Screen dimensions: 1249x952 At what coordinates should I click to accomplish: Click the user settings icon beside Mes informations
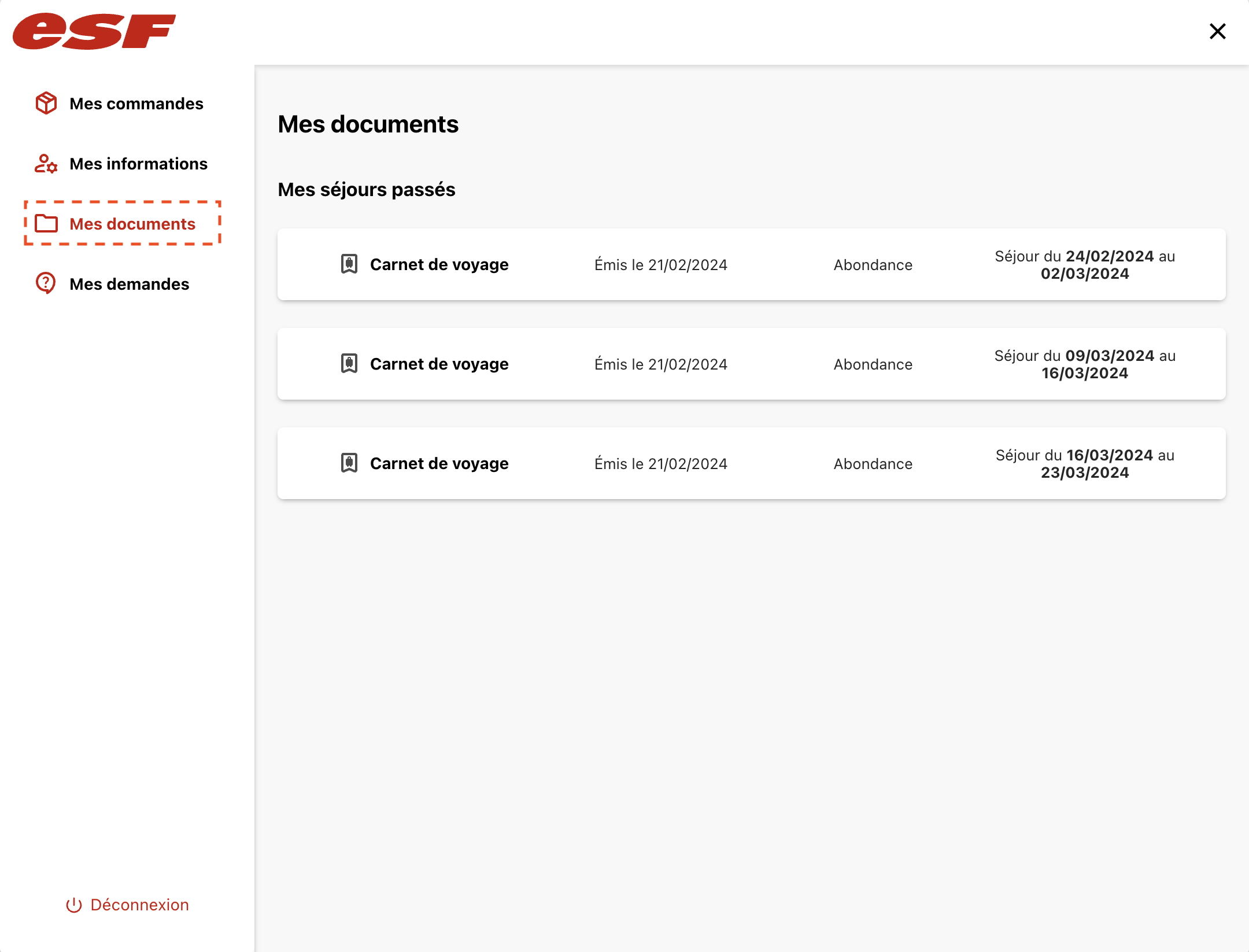coord(46,164)
